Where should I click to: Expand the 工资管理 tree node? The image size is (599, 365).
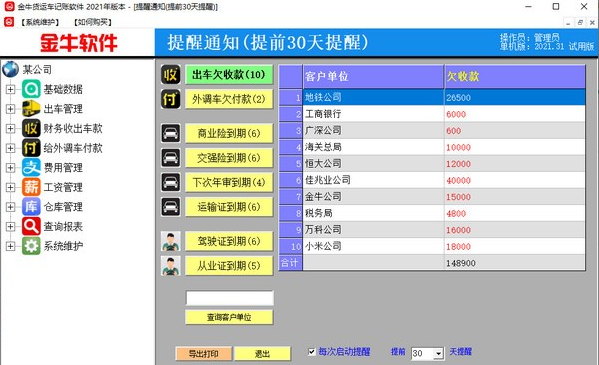10,187
